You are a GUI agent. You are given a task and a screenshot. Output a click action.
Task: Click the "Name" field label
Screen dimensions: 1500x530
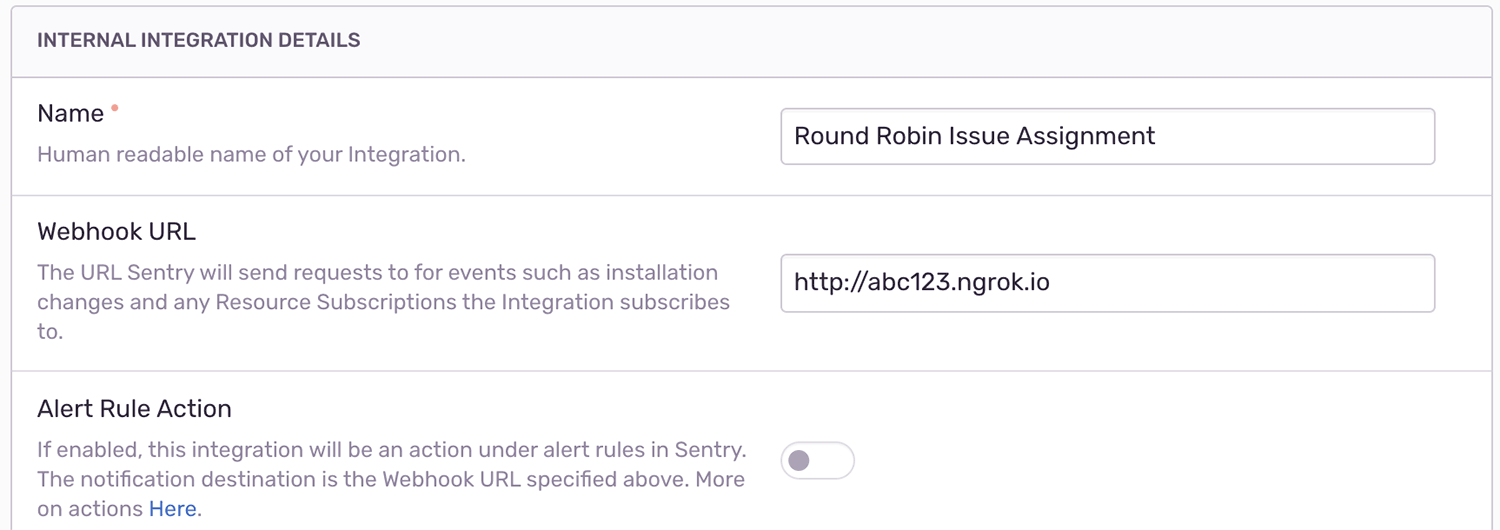[x=70, y=114]
